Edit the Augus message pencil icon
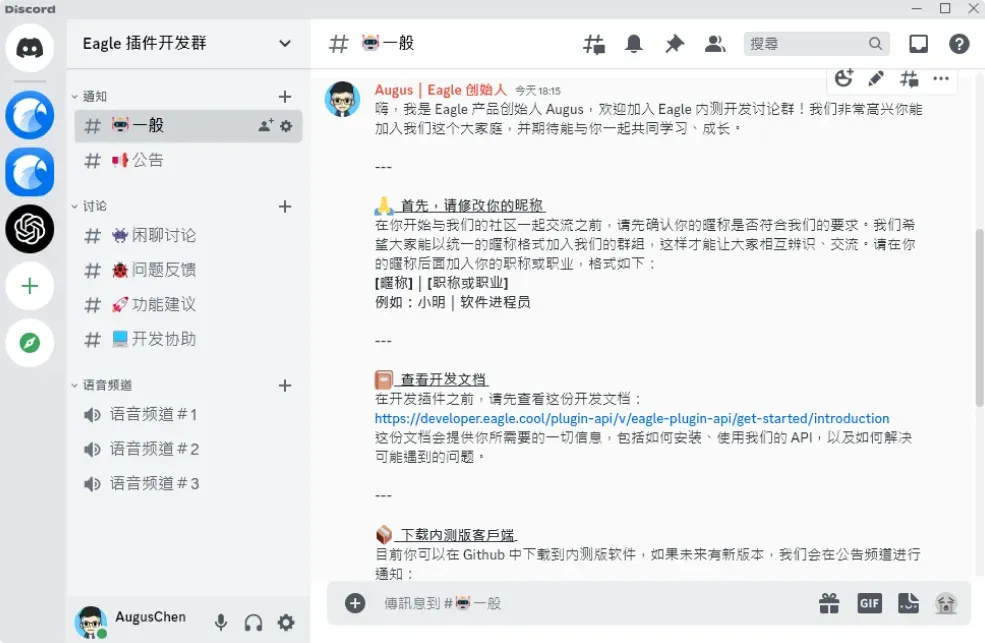This screenshot has width=985, height=643. point(876,78)
